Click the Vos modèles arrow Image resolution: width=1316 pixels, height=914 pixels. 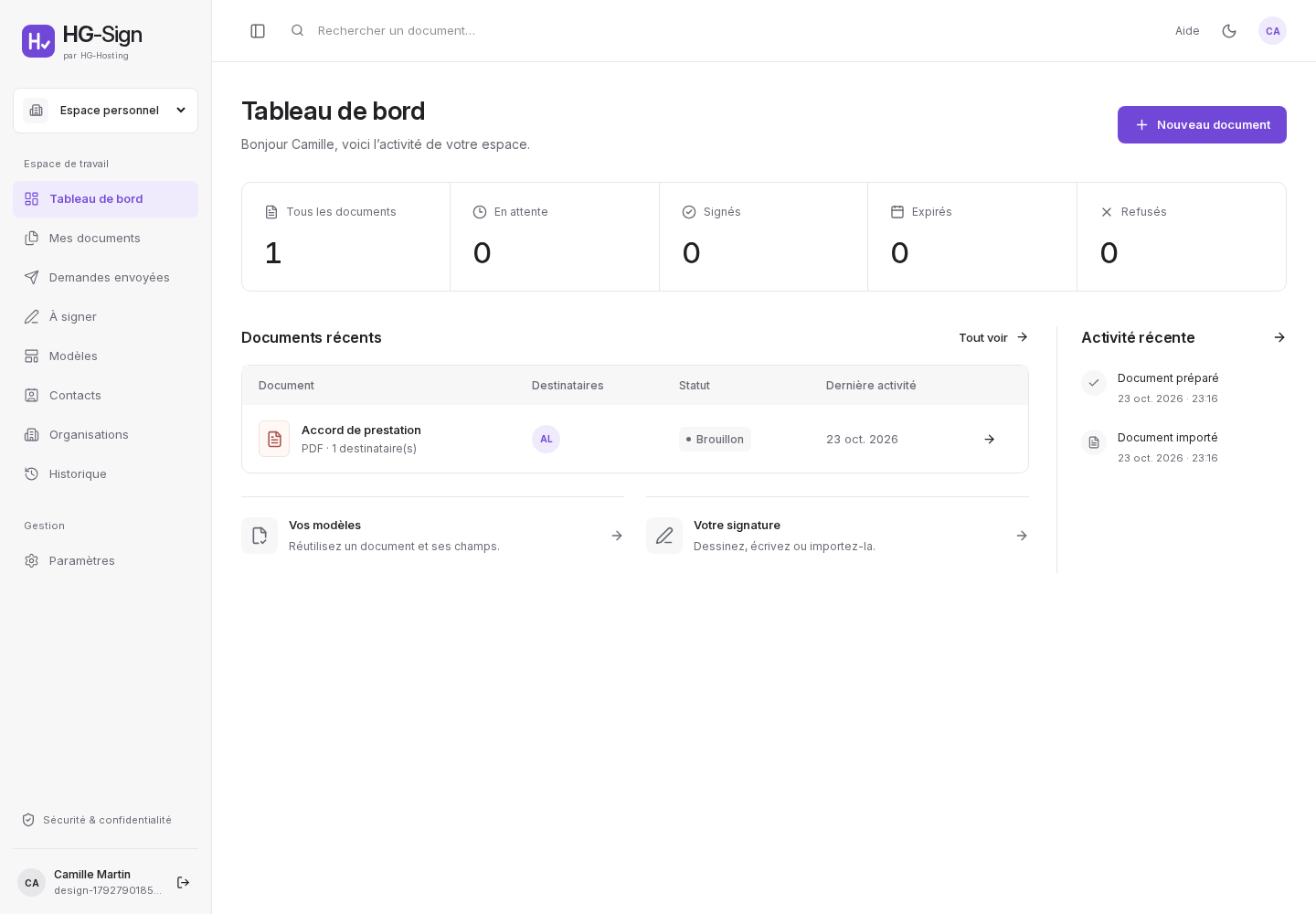pos(617,536)
